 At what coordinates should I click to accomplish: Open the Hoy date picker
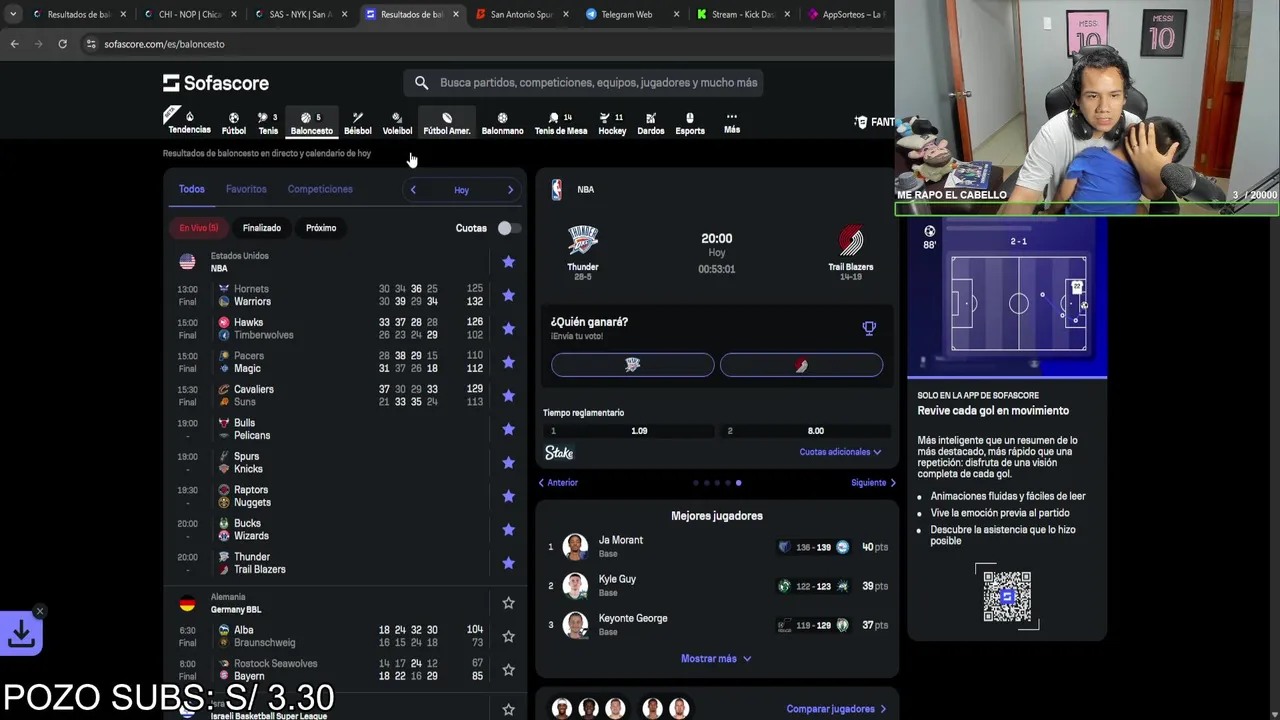(x=461, y=190)
